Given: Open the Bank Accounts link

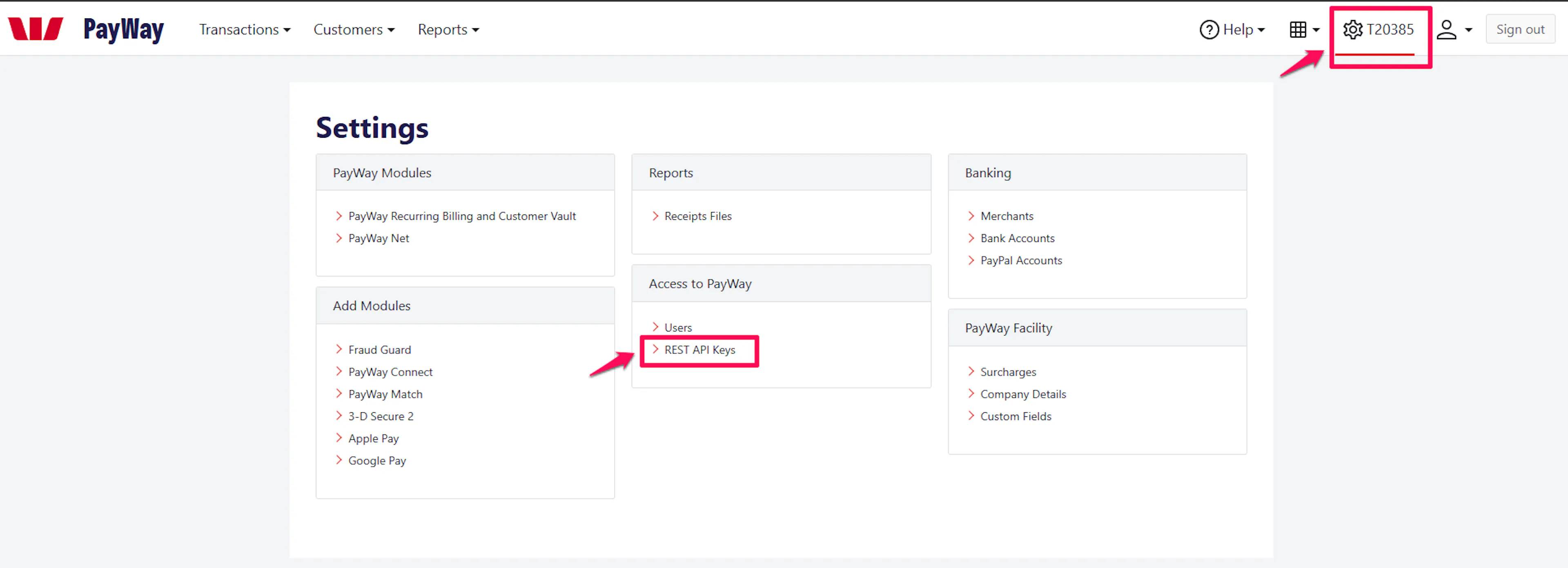Looking at the screenshot, I should [1017, 238].
